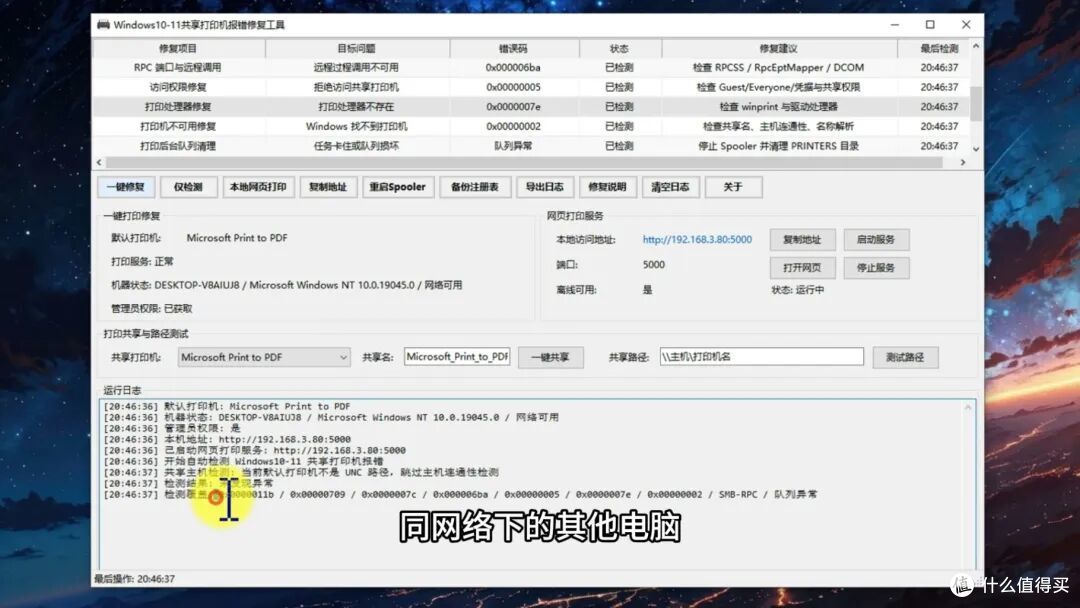Select the 打印机不可用修复 row
Viewport: 1080px width, 608px height.
531,127
